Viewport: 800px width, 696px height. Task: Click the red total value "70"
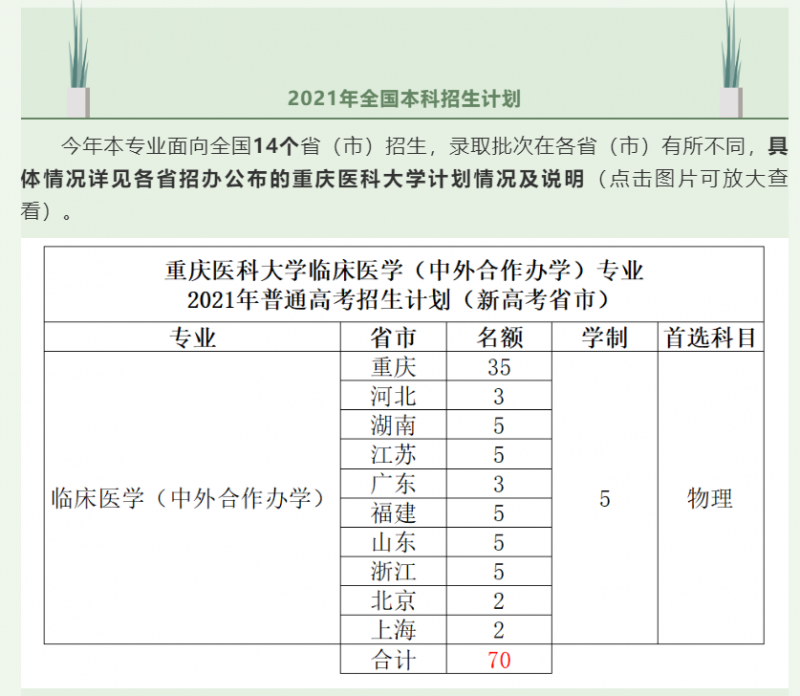(x=499, y=659)
